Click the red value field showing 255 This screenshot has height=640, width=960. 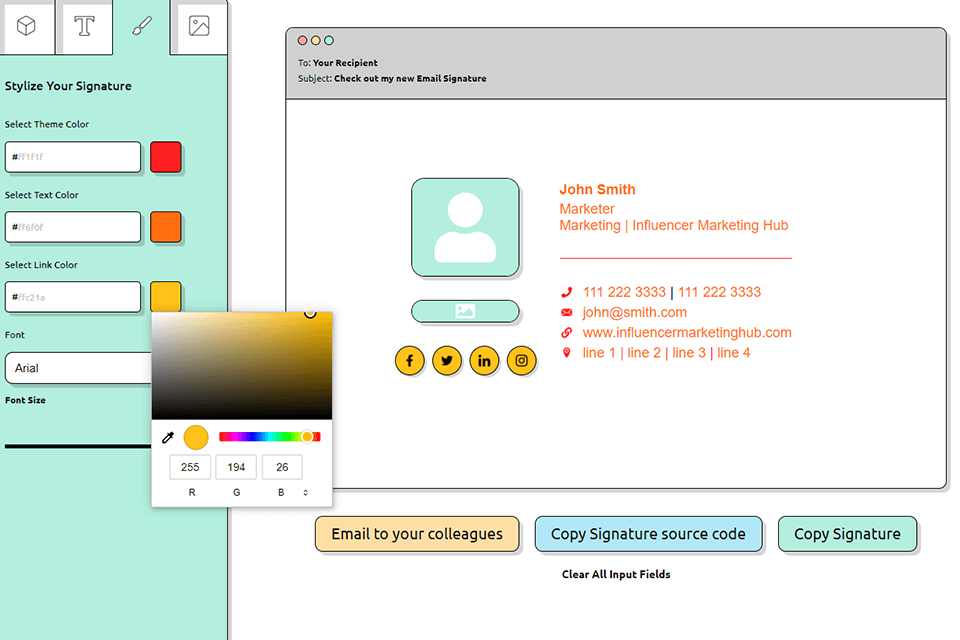coord(190,467)
